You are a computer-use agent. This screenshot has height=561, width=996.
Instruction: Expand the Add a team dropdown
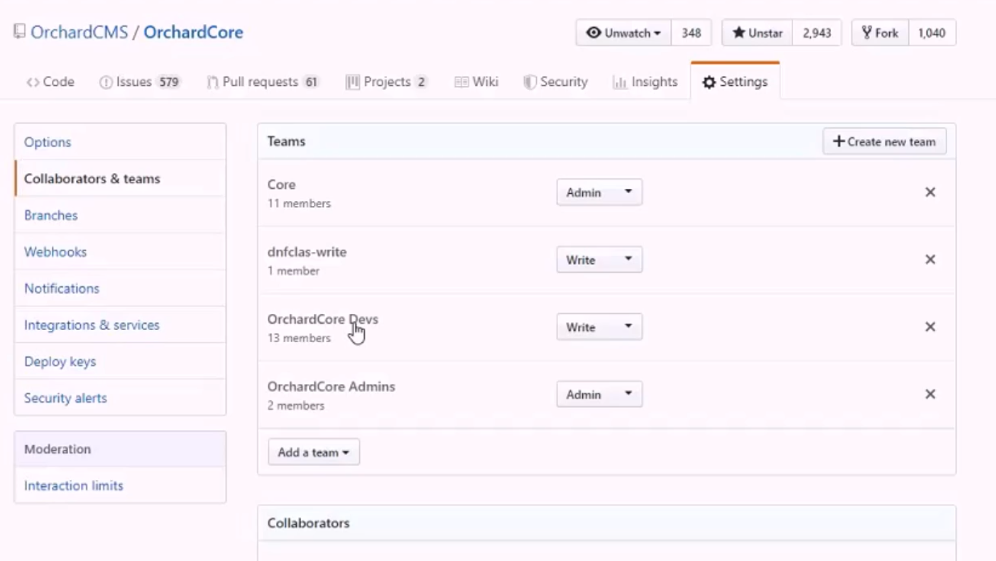313,452
